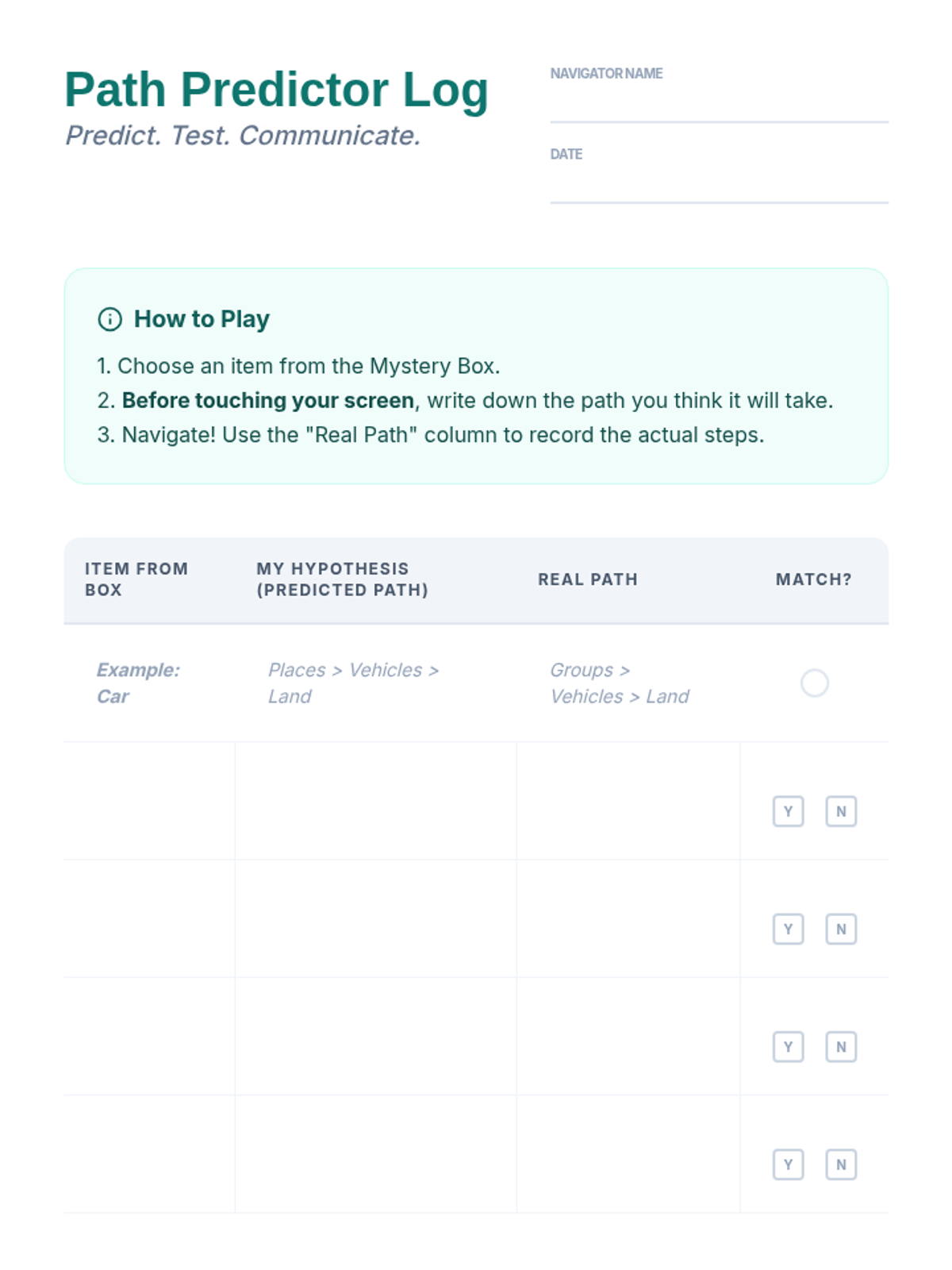Click first blank Real Path cell

click(x=628, y=801)
